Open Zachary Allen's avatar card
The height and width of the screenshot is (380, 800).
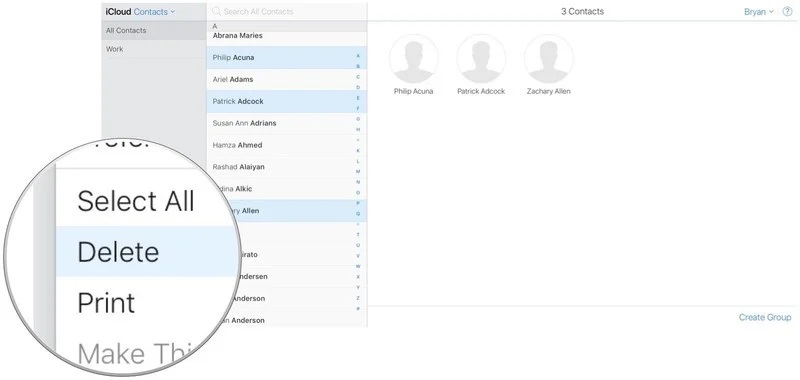548,59
